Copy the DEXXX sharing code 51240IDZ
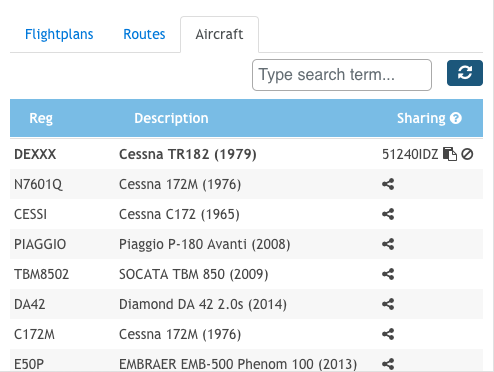The image size is (494, 372). tap(450, 154)
